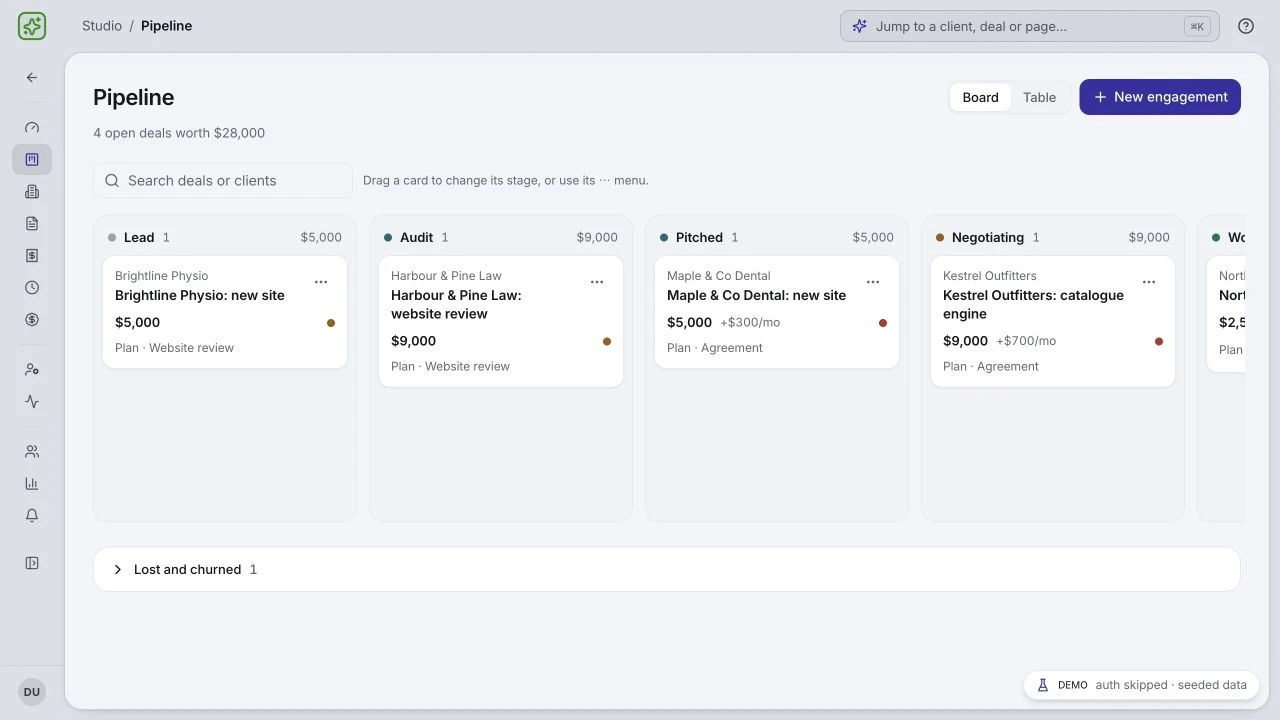Open the dashboard gauge icon
The height and width of the screenshot is (720, 1280).
pyautogui.click(x=32, y=127)
